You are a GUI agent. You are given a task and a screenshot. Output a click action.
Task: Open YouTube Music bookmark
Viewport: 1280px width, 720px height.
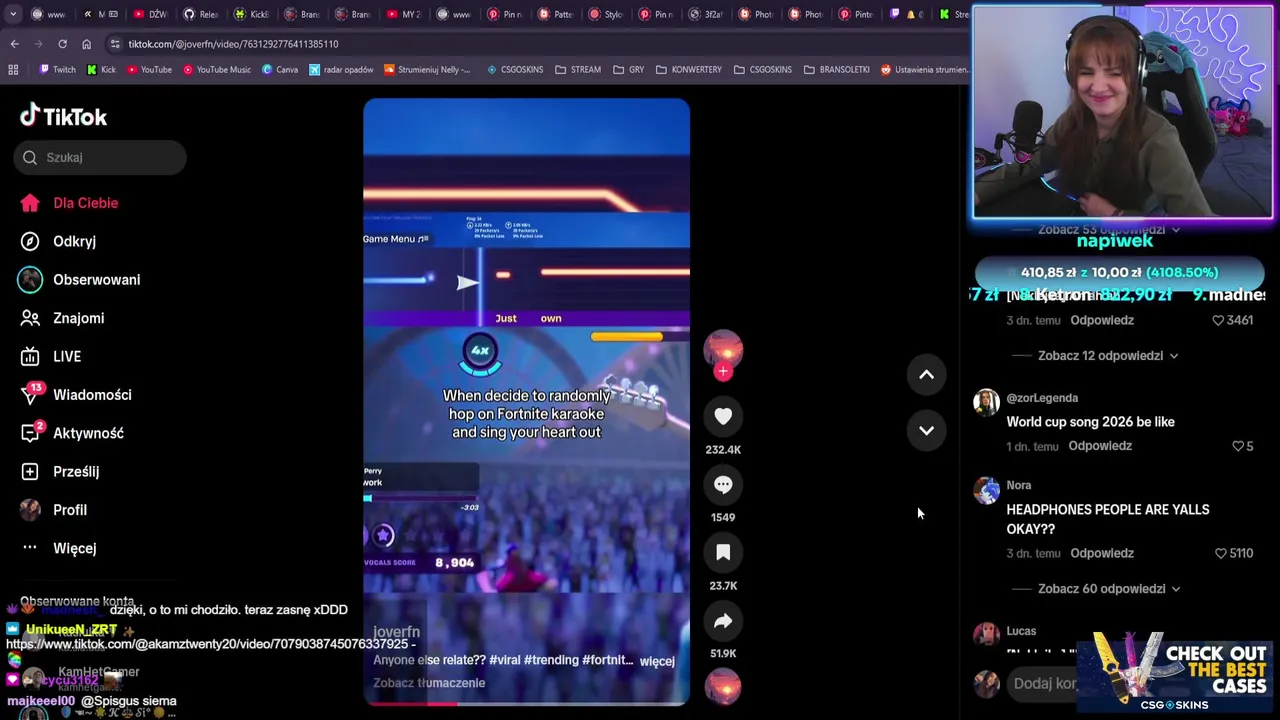pos(216,70)
